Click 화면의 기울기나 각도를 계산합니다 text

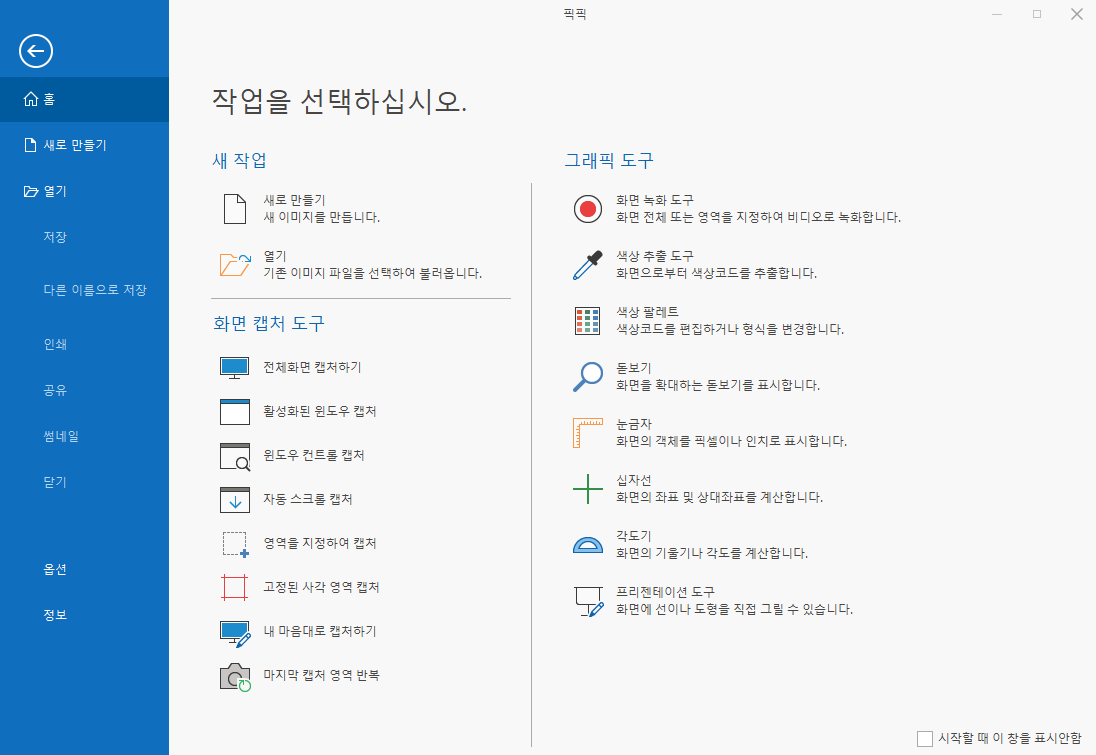click(712, 554)
